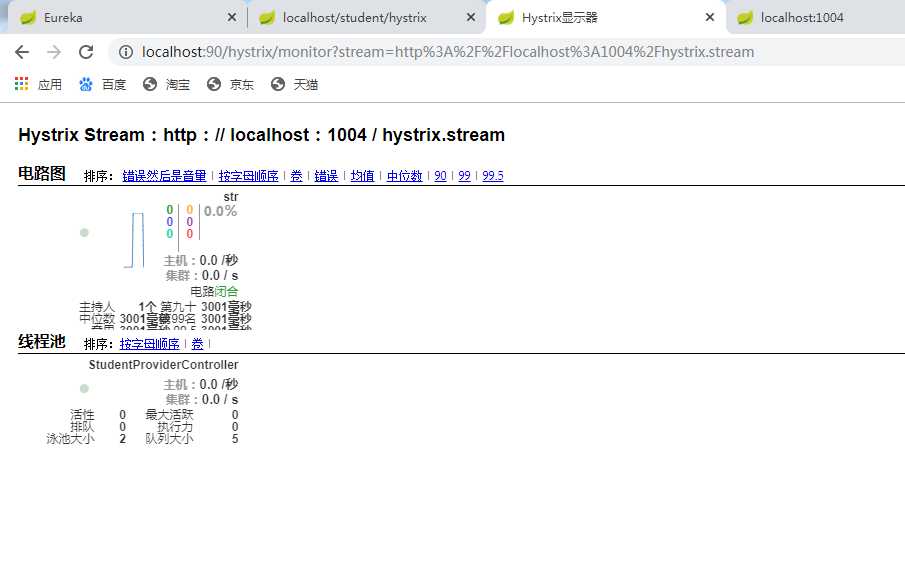
Task: Close the Hystrix显示器 tab
Action: [x=710, y=17]
